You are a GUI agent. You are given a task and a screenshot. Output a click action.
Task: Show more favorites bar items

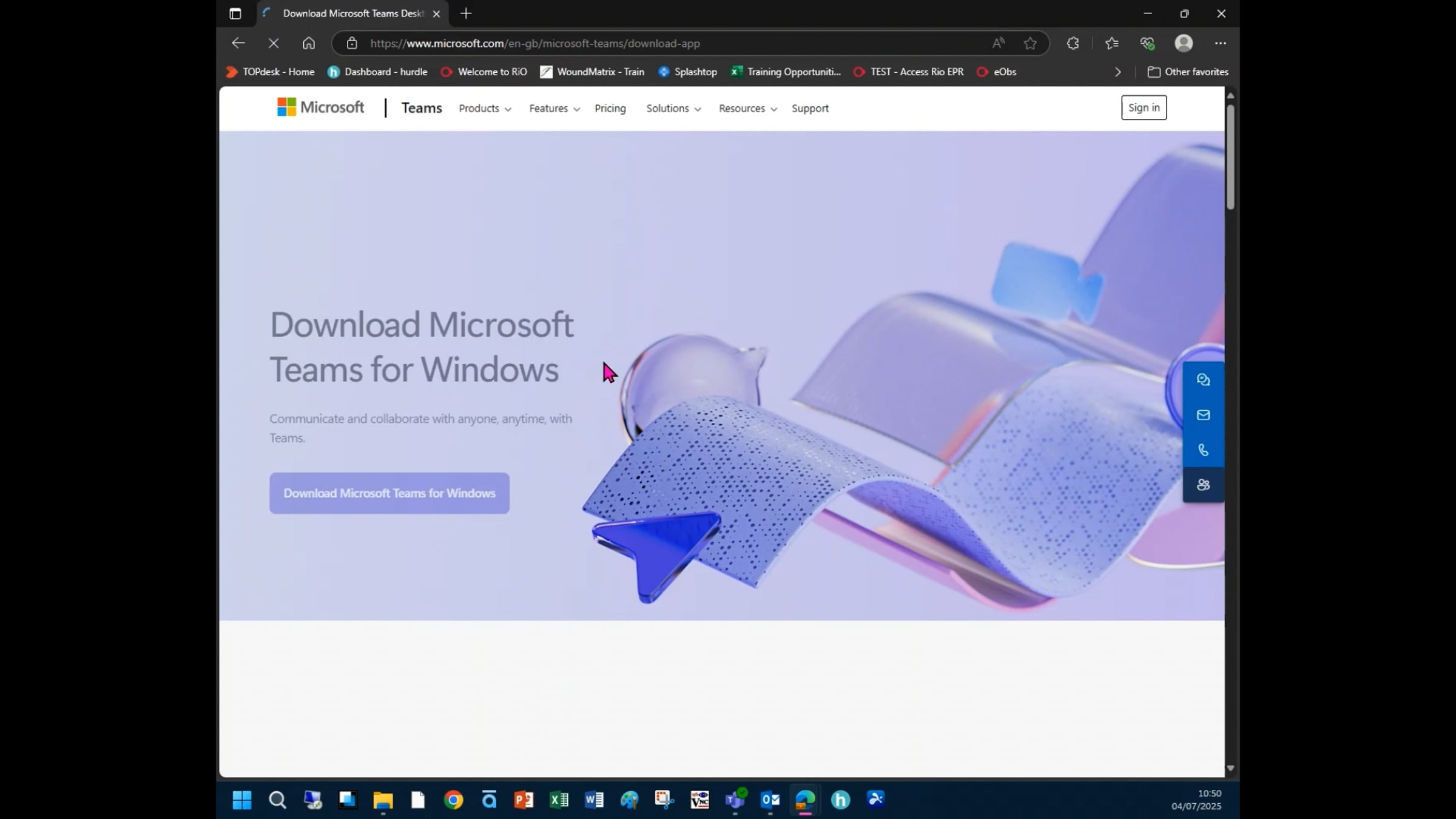pos(1117,72)
